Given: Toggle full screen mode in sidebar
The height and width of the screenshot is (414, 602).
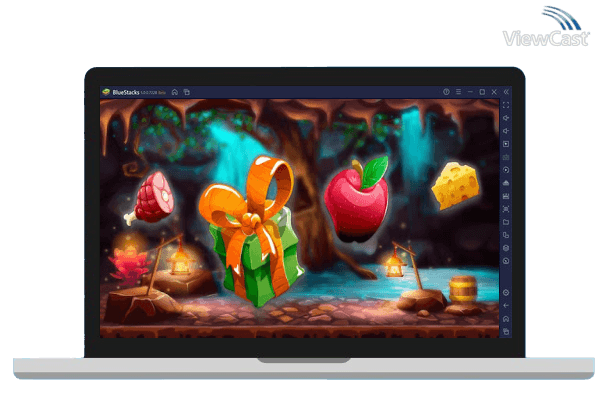Looking at the screenshot, I should tap(506, 105).
